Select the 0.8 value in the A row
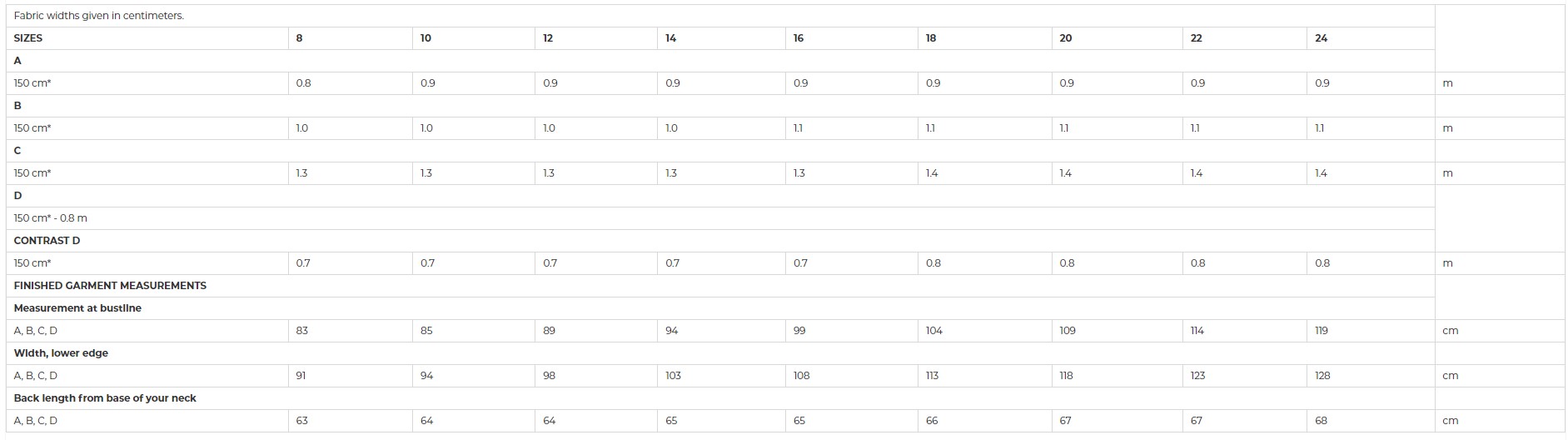The width and height of the screenshot is (1568, 440). coord(304,83)
